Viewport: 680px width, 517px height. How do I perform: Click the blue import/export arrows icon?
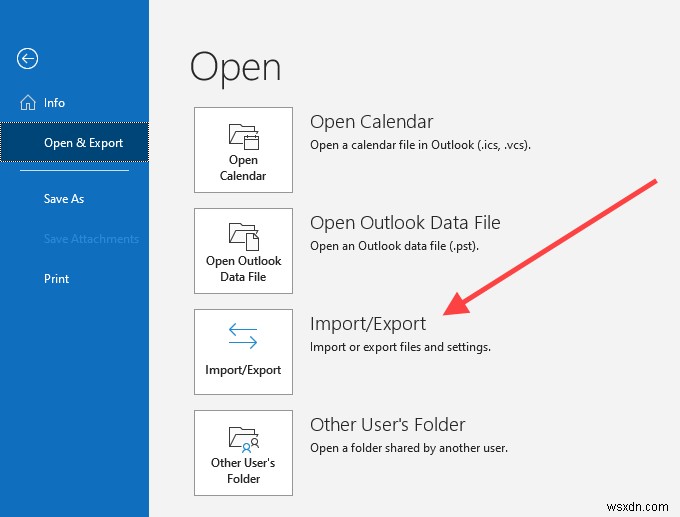243,336
